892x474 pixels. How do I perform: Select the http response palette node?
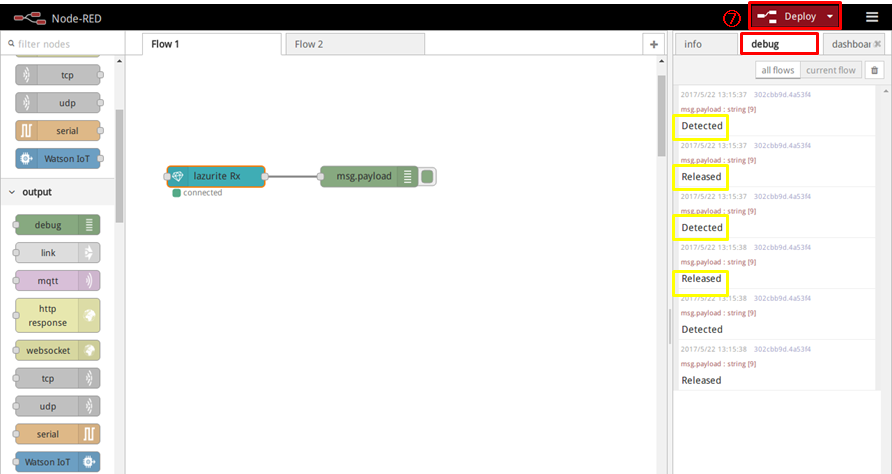[57, 315]
